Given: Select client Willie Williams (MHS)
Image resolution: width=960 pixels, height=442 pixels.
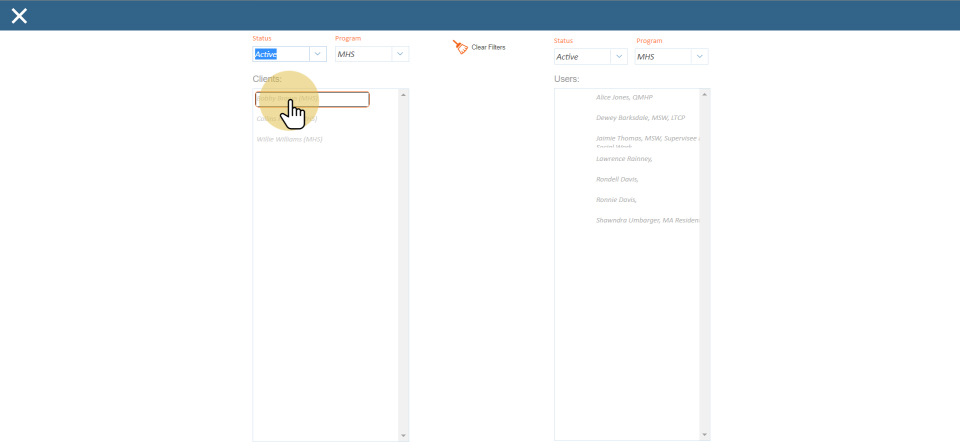Looking at the screenshot, I should [289, 139].
